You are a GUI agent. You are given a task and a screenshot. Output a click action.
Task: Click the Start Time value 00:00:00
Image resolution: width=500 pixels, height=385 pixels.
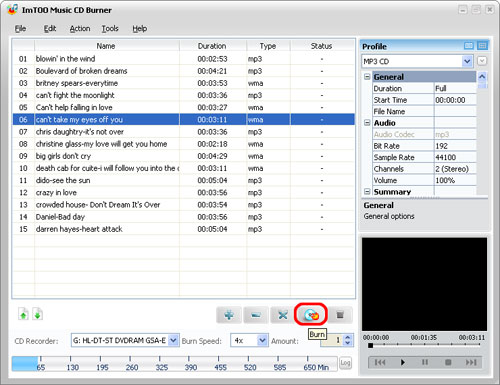tap(455, 100)
